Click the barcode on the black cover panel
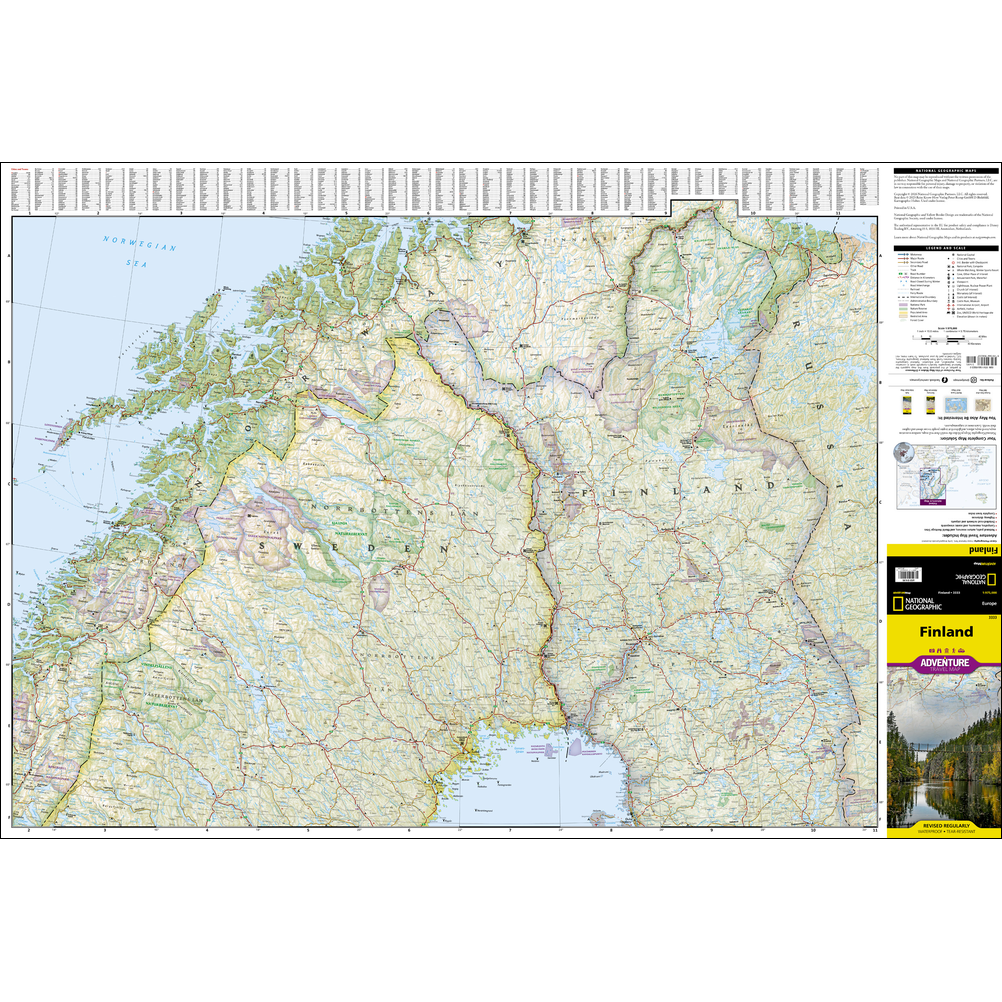This screenshot has height=1002, width=1002. click(907, 575)
